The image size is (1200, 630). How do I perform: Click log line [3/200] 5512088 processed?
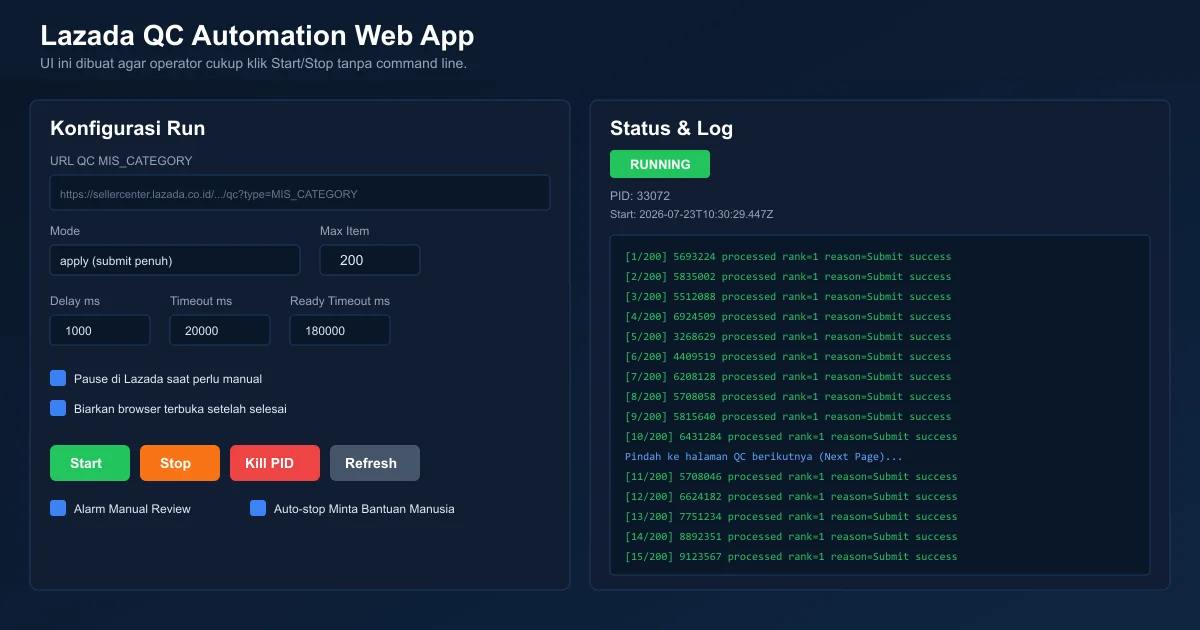[x=788, y=297]
